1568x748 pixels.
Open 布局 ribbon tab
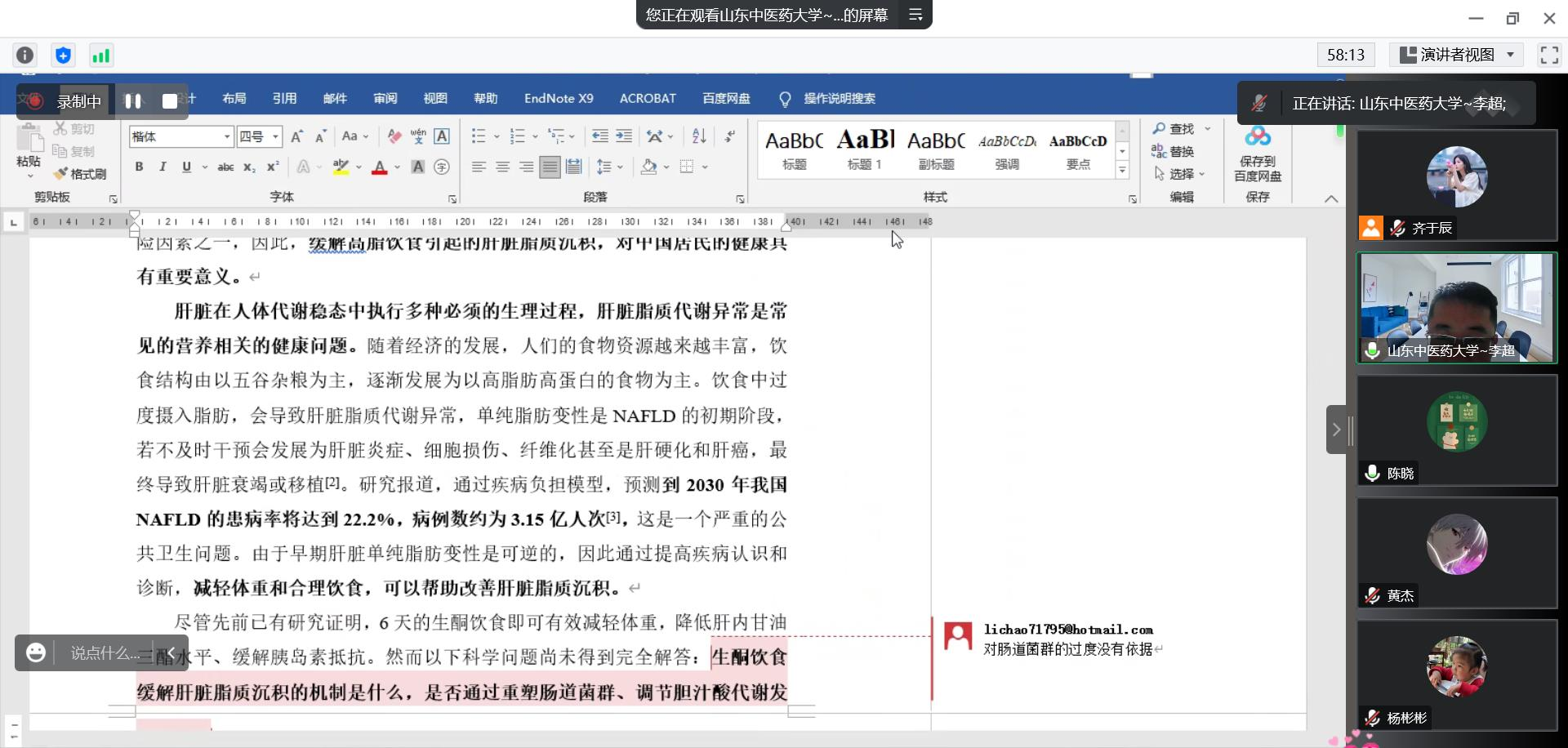pos(234,99)
